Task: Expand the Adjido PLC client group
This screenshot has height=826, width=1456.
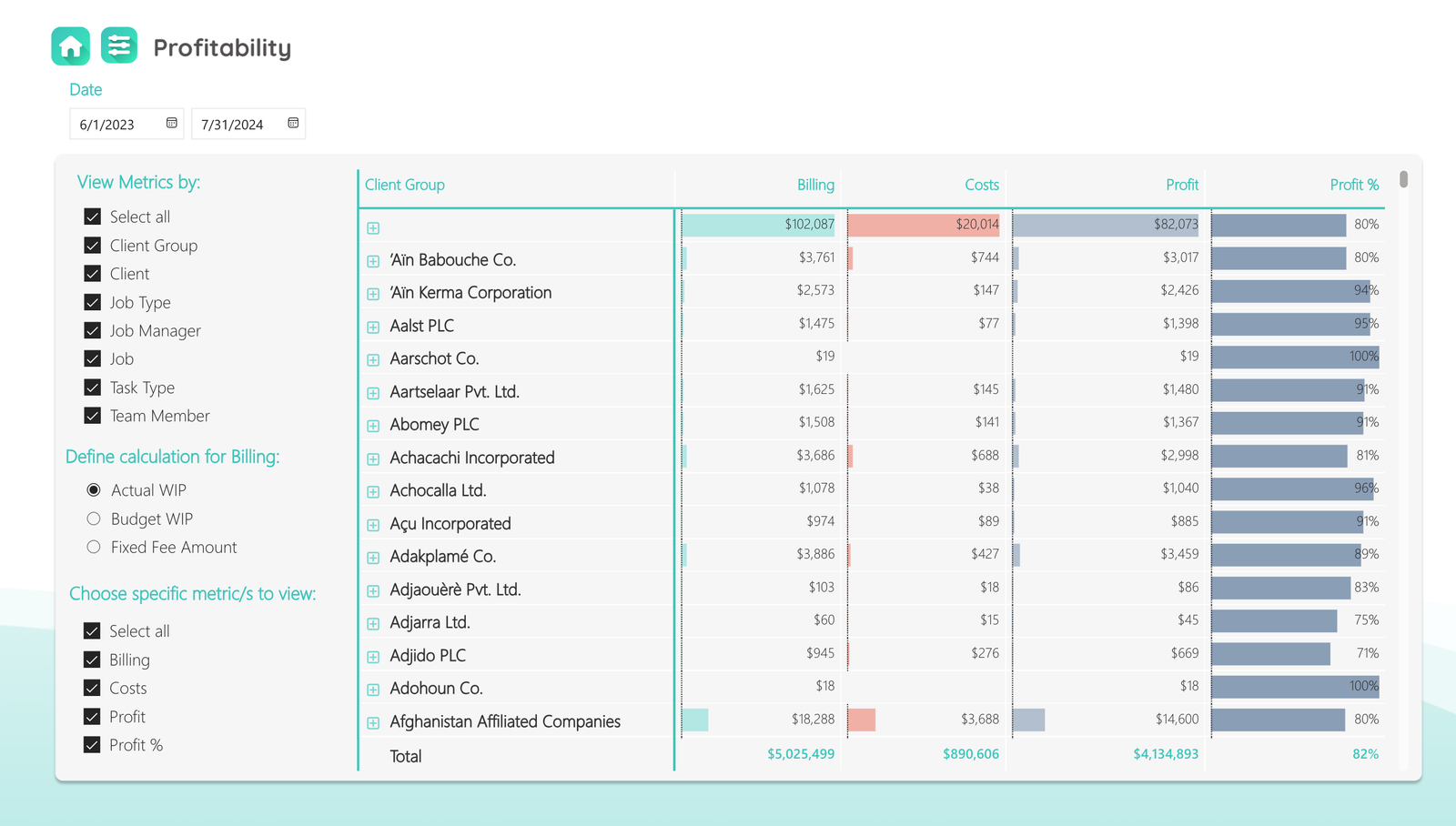Action: (373, 657)
